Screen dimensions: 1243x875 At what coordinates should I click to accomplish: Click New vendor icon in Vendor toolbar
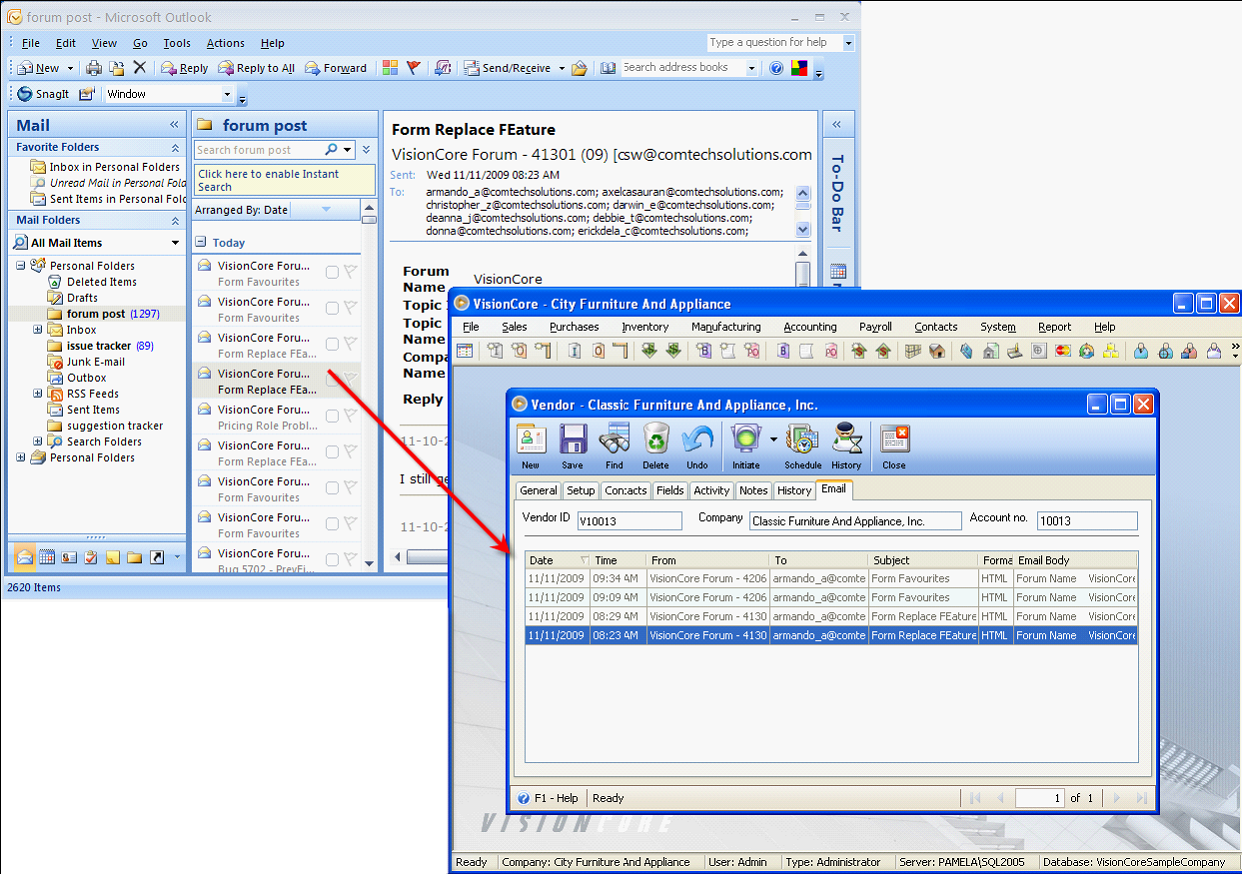pyautogui.click(x=531, y=440)
